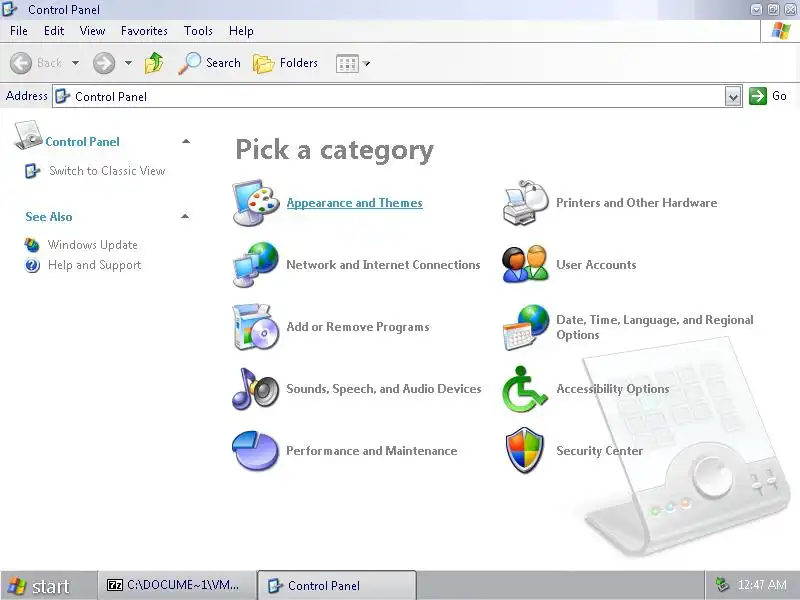Image resolution: width=800 pixels, height=600 pixels.
Task: Open the Favorites menu
Action: click(x=144, y=31)
